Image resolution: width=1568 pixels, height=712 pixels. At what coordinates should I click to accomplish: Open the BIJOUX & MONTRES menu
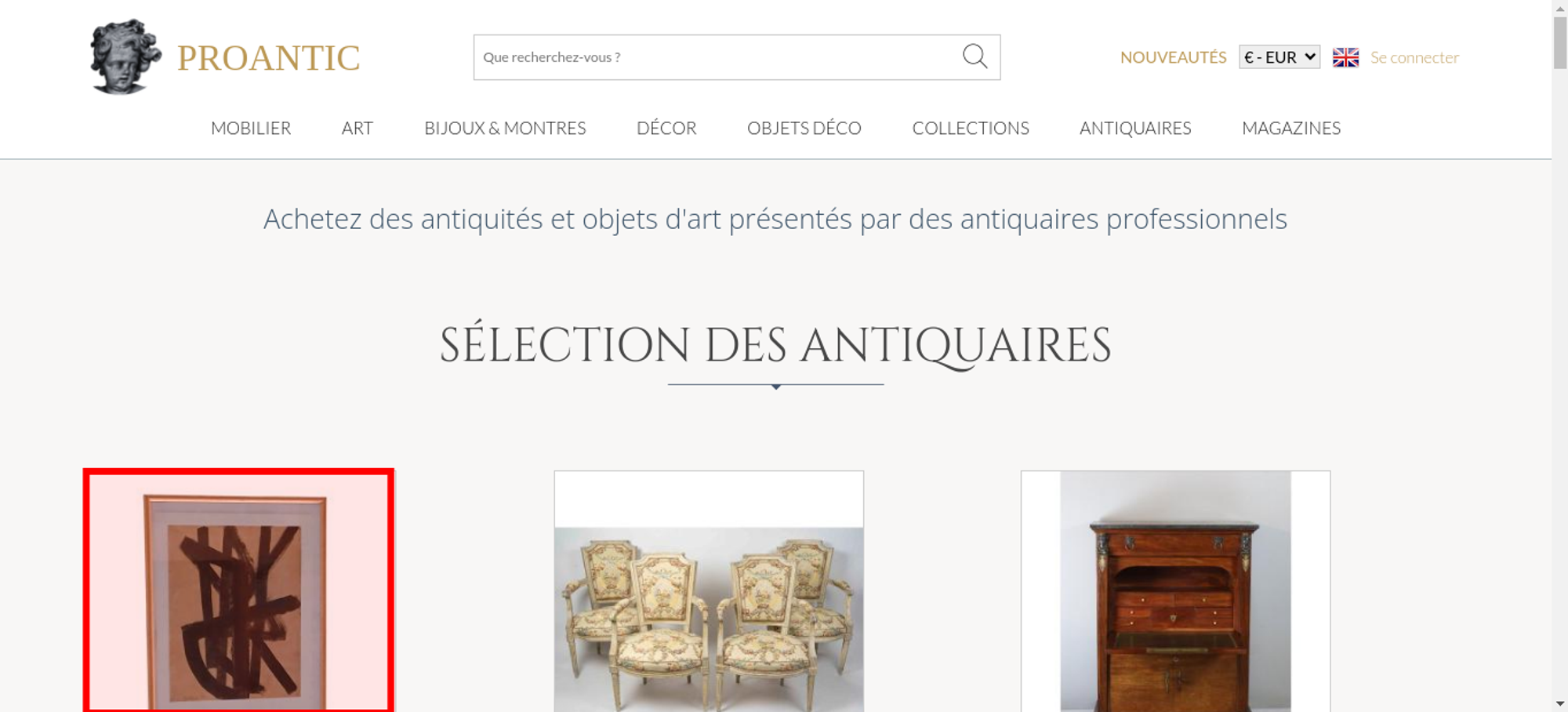505,128
